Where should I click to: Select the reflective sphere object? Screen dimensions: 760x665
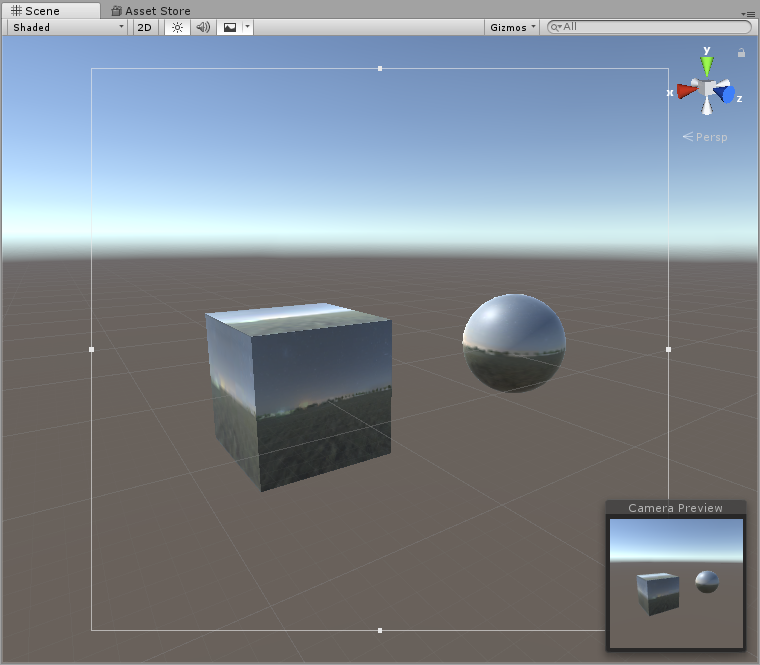click(514, 343)
